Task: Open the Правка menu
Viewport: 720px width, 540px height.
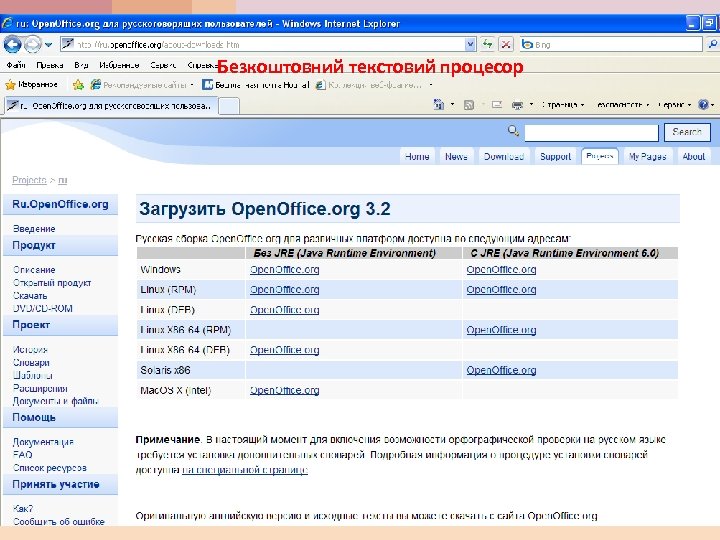Action: tap(50, 65)
